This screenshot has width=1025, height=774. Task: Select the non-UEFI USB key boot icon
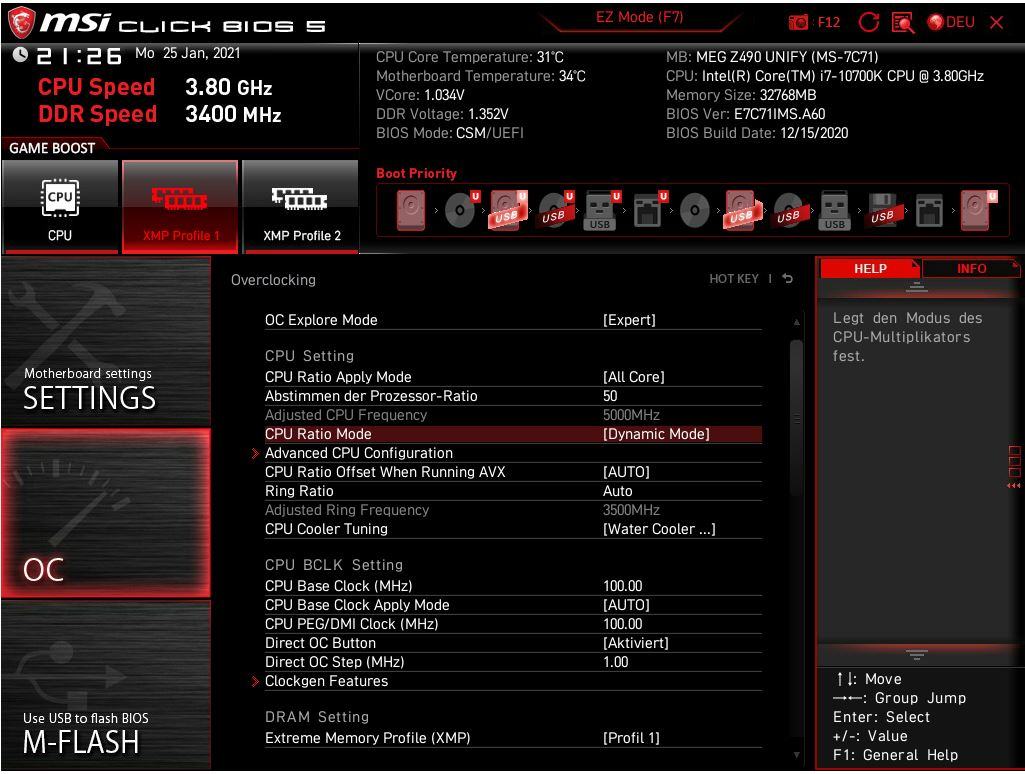(834, 210)
